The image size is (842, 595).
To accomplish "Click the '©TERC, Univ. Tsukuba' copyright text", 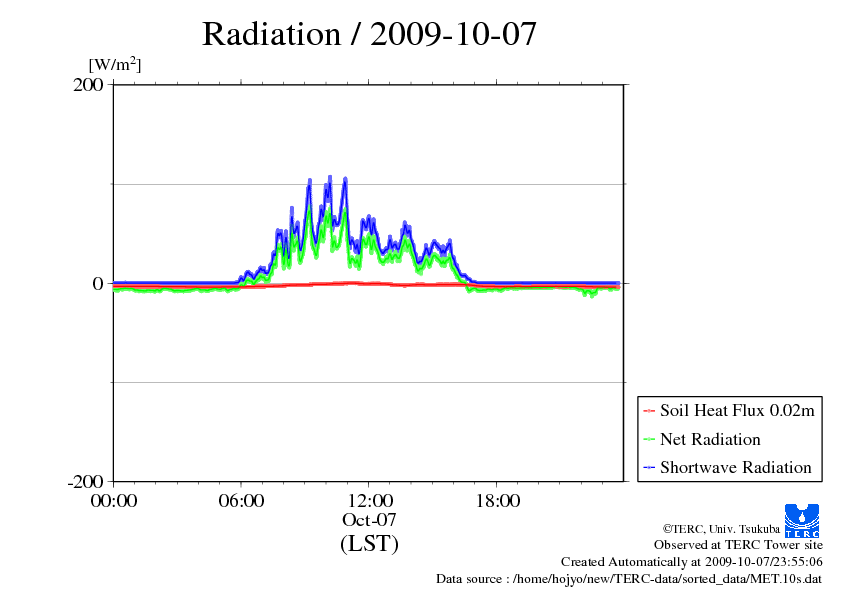I will 721,529.
